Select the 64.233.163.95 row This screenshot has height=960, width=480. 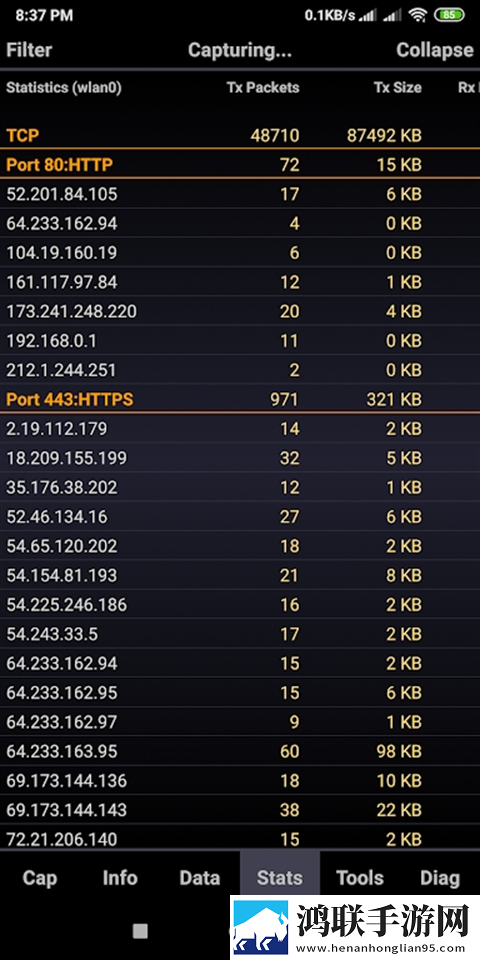point(240,751)
